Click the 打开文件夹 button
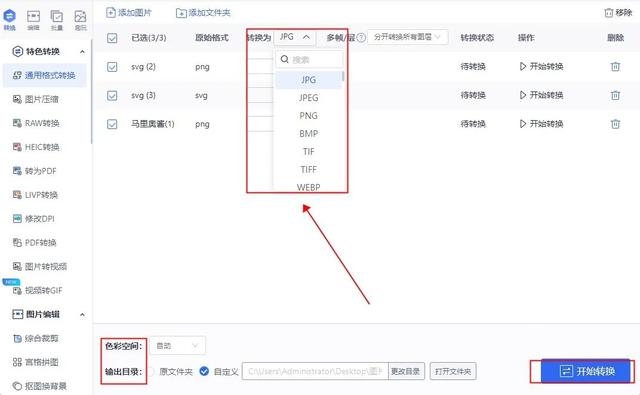The image size is (640, 395). point(453,371)
